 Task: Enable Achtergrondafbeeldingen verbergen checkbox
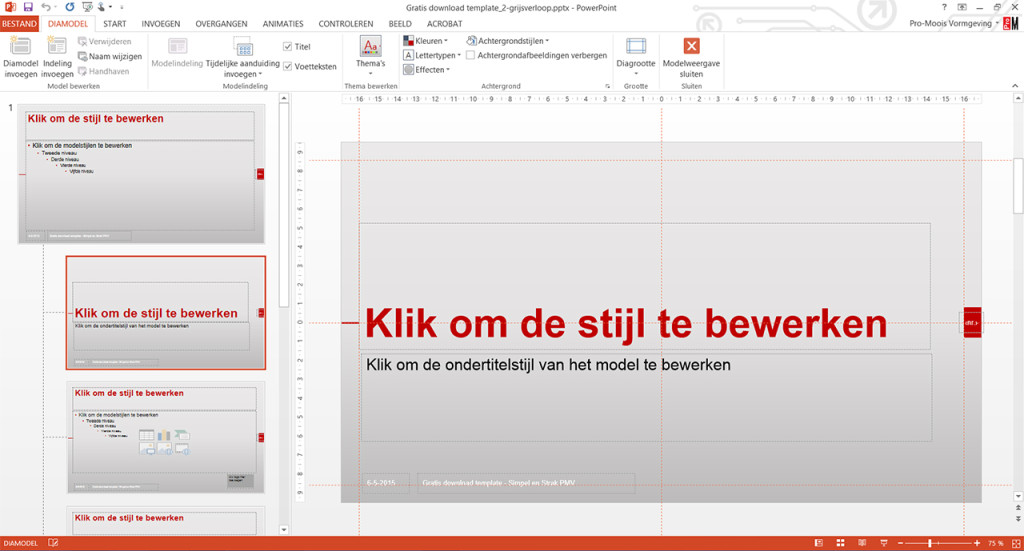click(x=470, y=56)
